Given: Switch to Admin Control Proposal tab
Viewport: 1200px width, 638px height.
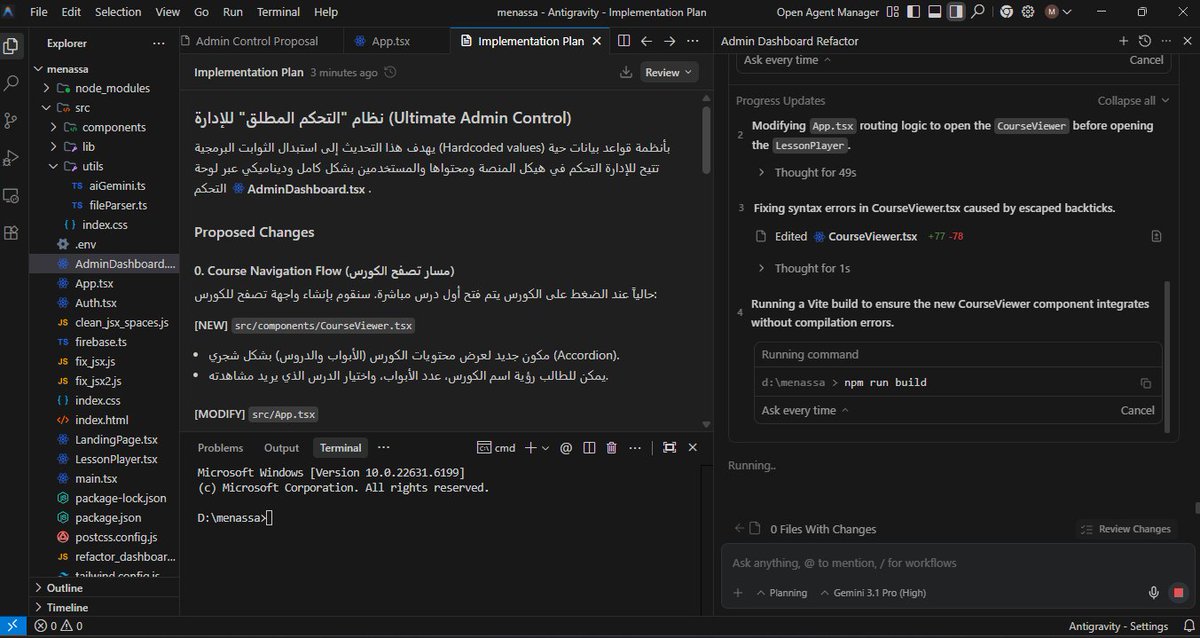Looking at the screenshot, I should point(256,42).
